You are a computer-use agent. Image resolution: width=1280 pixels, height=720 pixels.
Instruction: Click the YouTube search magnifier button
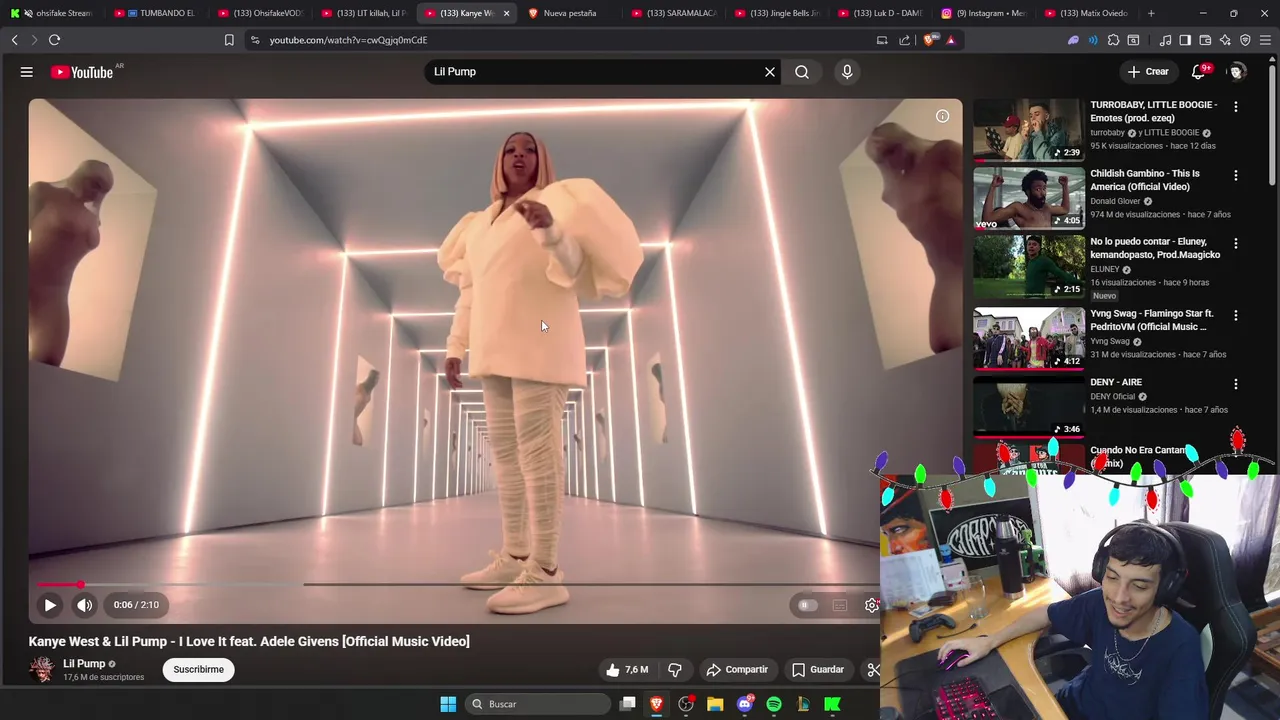tap(802, 72)
